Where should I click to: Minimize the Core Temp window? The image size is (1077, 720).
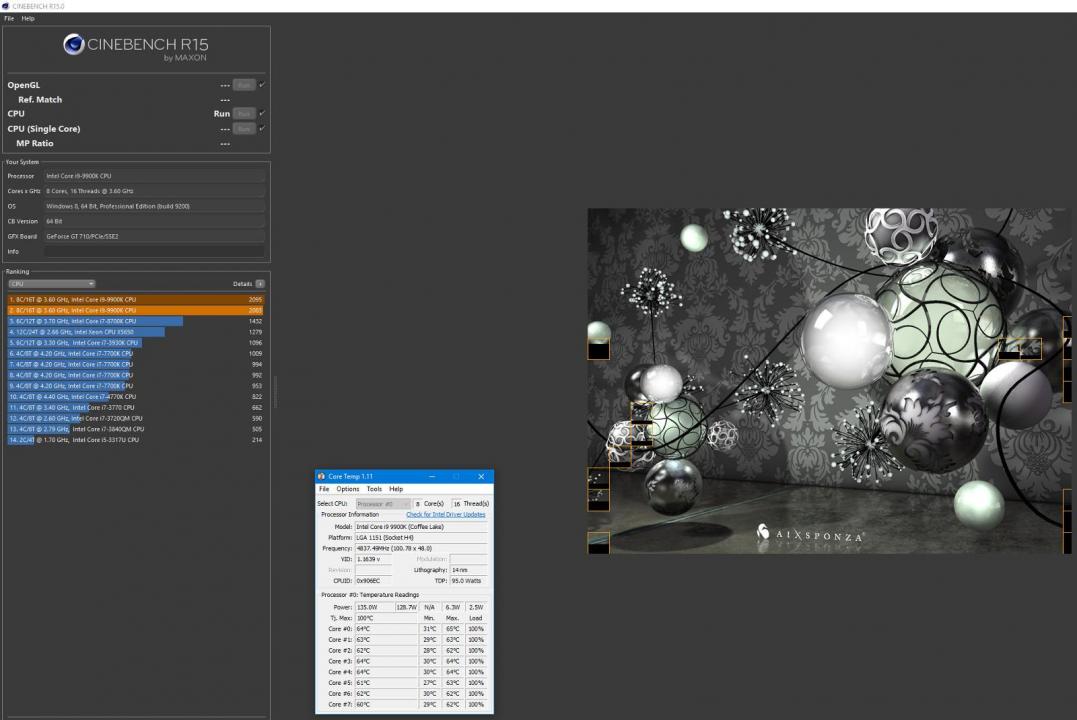pyautogui.click(x=432, y=477)
